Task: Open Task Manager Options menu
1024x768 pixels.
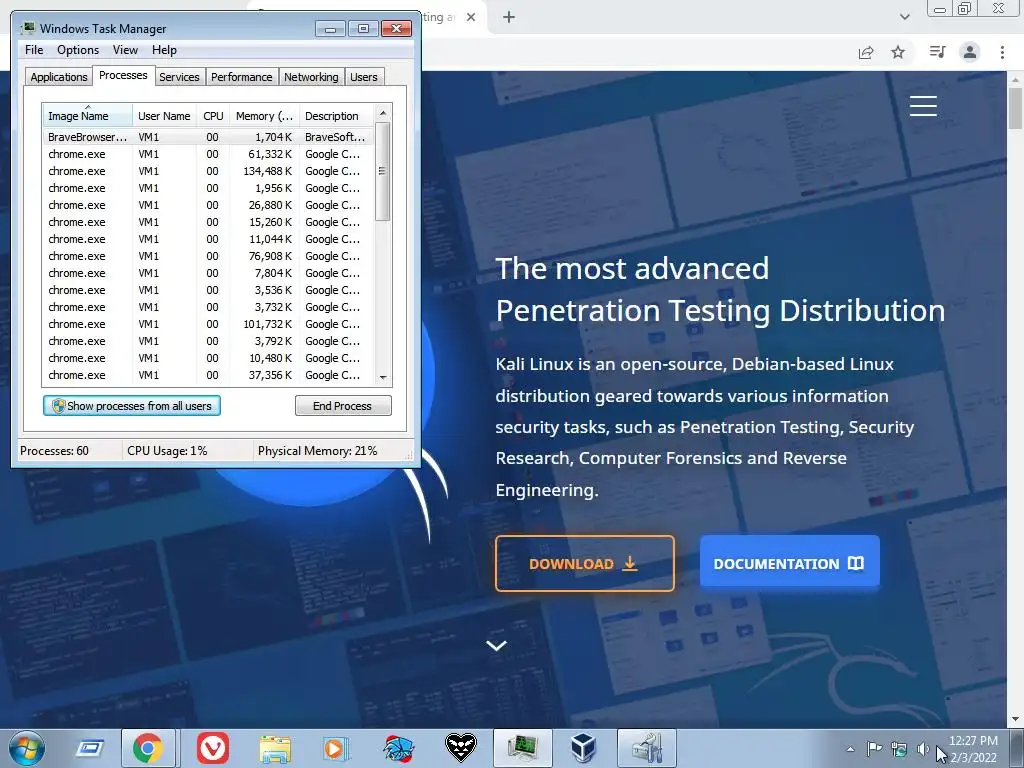Action: click(78, 50)
